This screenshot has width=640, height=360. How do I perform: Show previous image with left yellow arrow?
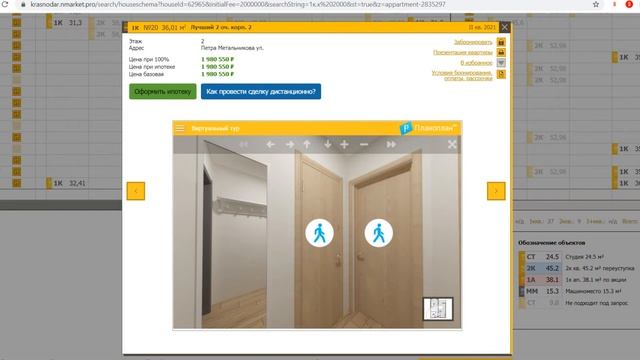point(136,191)
